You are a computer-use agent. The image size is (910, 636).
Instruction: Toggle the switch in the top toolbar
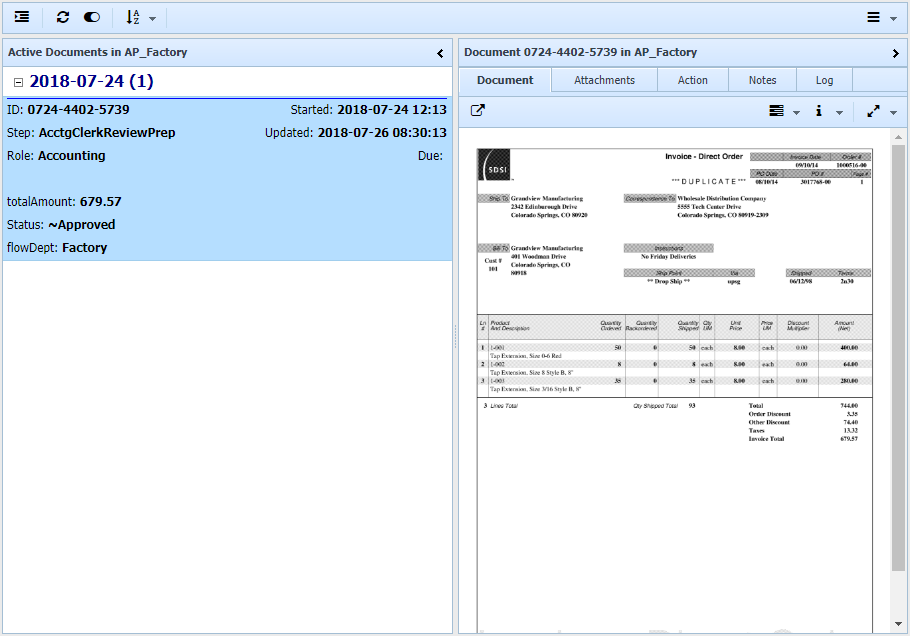[92, 17]
